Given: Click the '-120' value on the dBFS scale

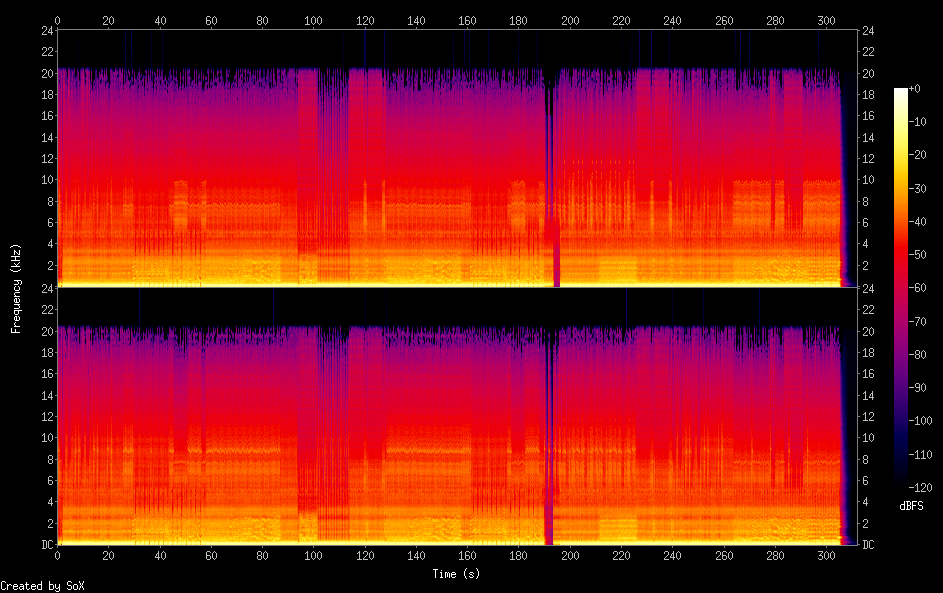Looking at the screenshot, I should (921, 487).
